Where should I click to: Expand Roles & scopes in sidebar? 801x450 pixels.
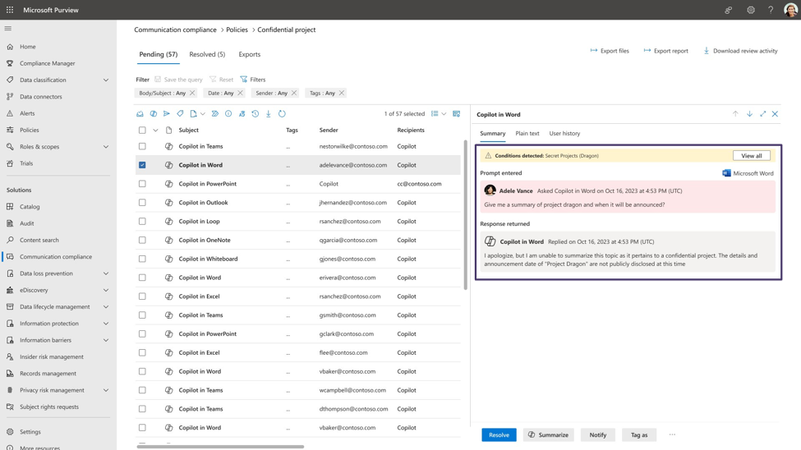click(106, 147)
